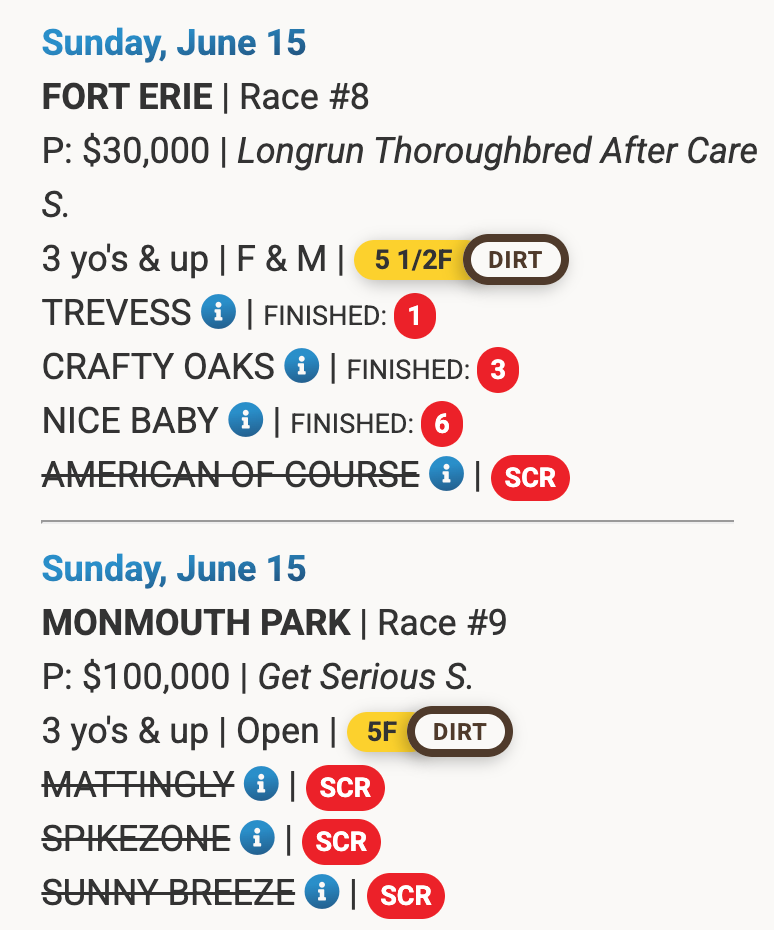
Task: Open info icon next to CRAFTY OAKS
Action: (x=301, y=365)
